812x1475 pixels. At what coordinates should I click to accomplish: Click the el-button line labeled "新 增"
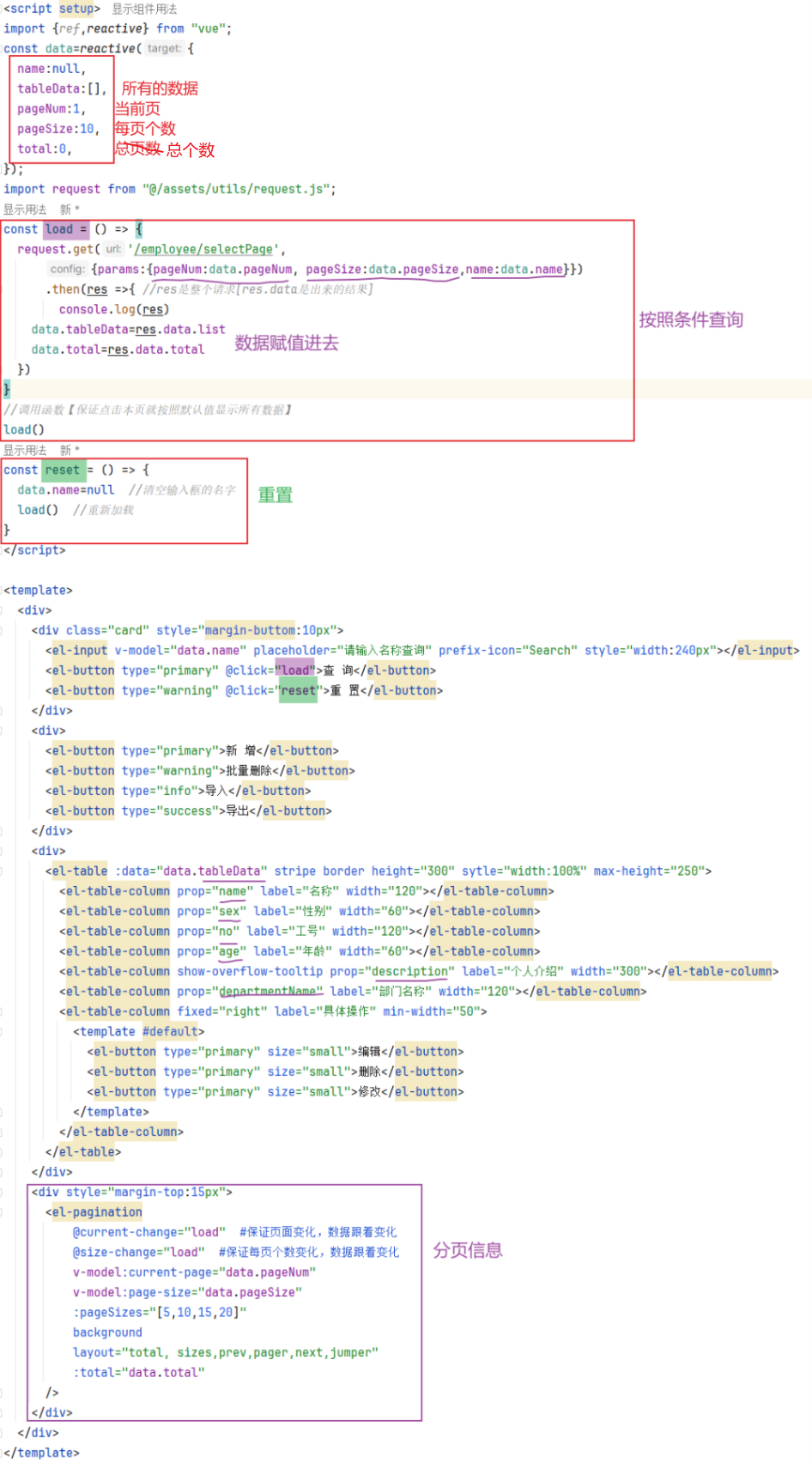(x=192, y=750)
